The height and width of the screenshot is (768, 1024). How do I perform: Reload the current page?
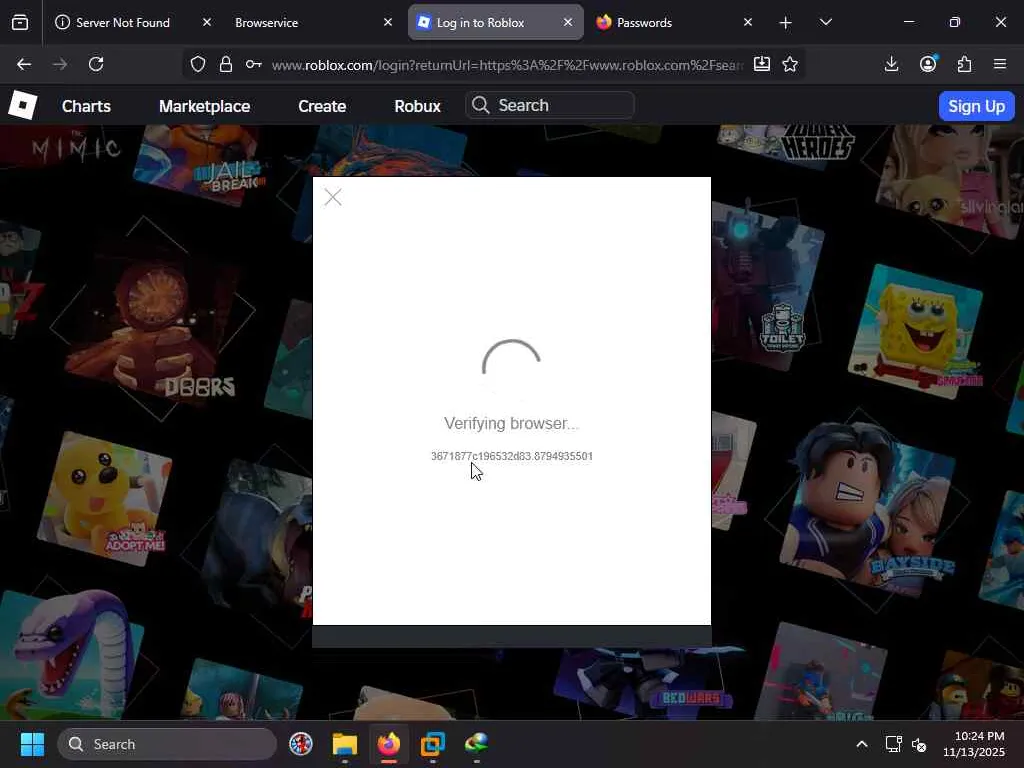click(x=96, y=64)
